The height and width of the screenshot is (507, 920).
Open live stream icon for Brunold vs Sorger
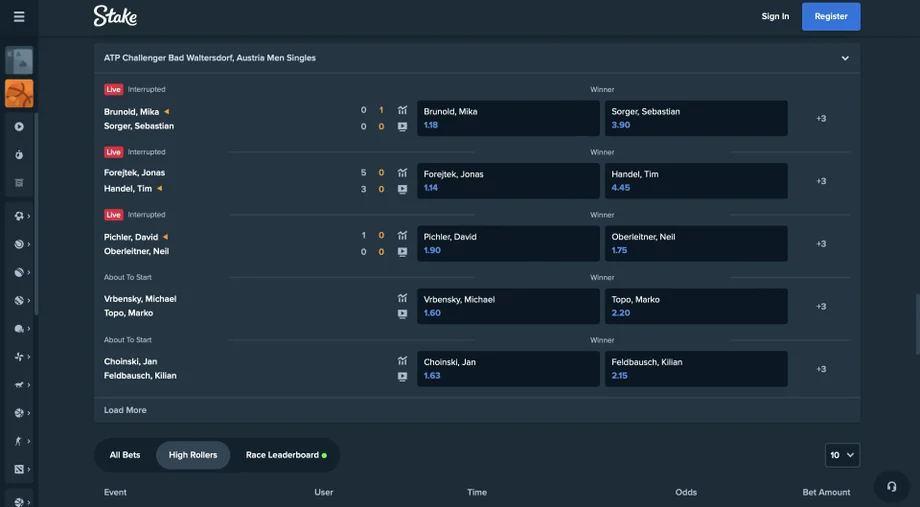[x=402, y=126]
